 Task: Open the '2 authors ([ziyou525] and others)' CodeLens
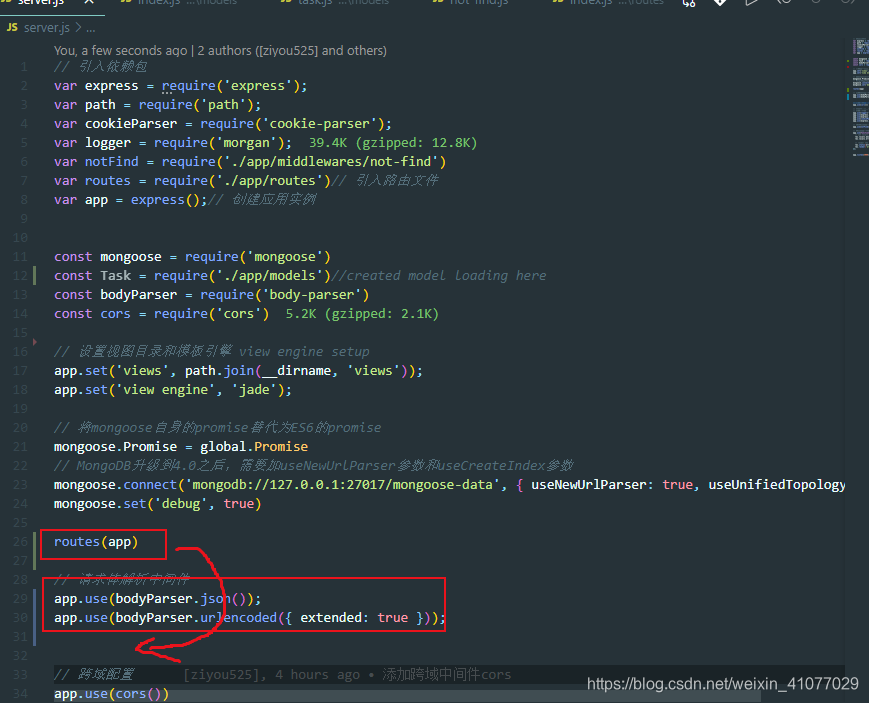pyautogui.click(x=292, y=50)
